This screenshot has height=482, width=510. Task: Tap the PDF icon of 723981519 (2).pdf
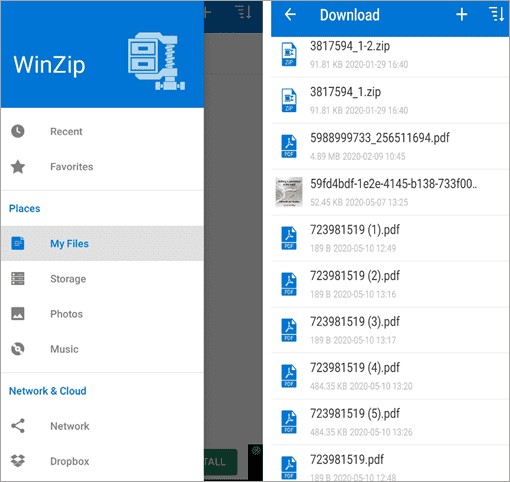pyautogui.click(x=289, y=284)
